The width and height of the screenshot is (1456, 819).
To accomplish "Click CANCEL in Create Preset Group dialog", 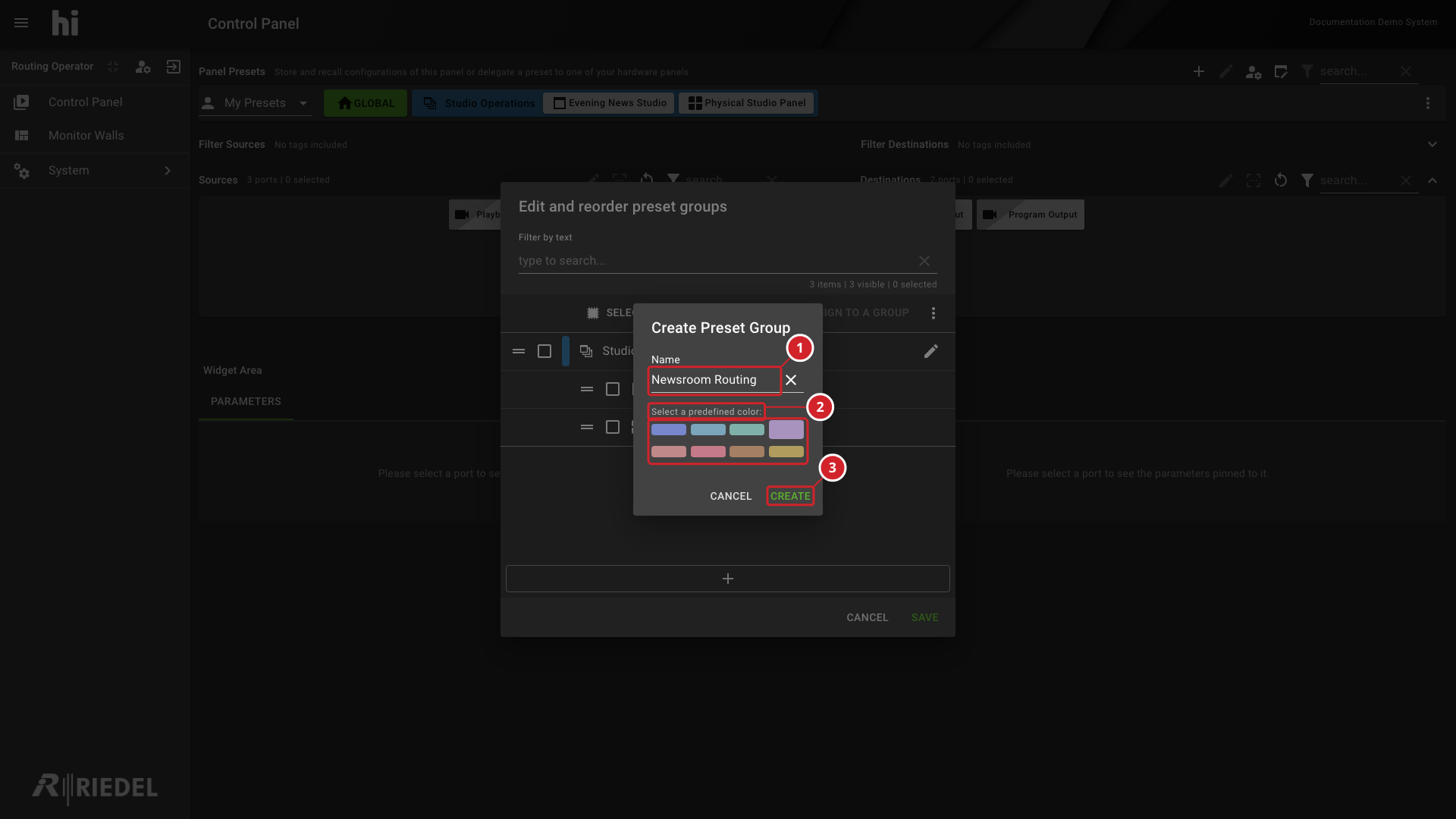I will click(x=731, y=496).
